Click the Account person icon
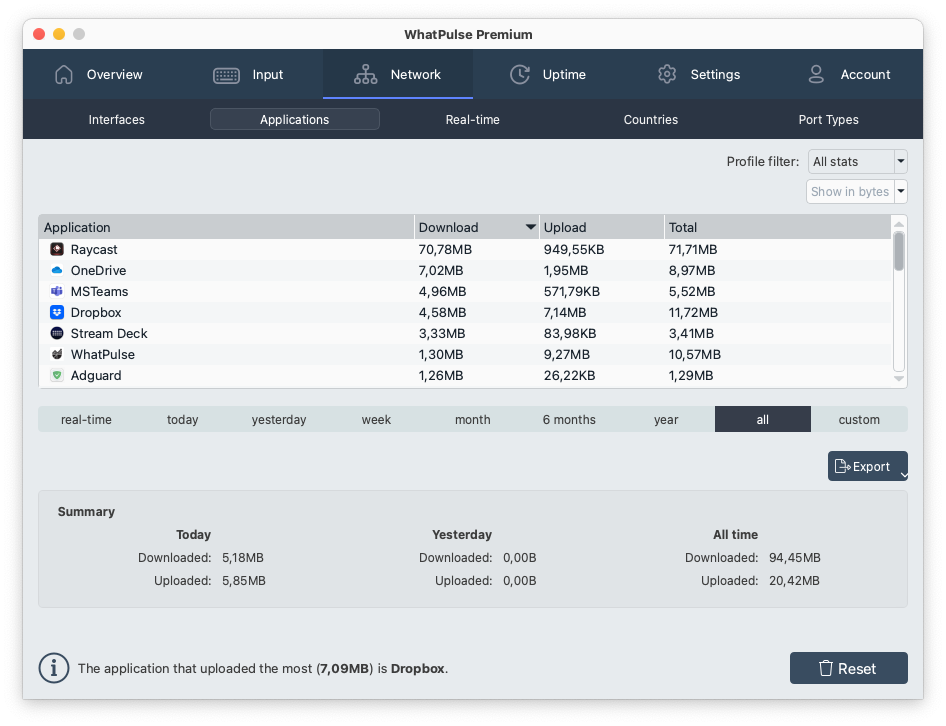Viewport: 946px width, 726px height. [x=816, y=74]
